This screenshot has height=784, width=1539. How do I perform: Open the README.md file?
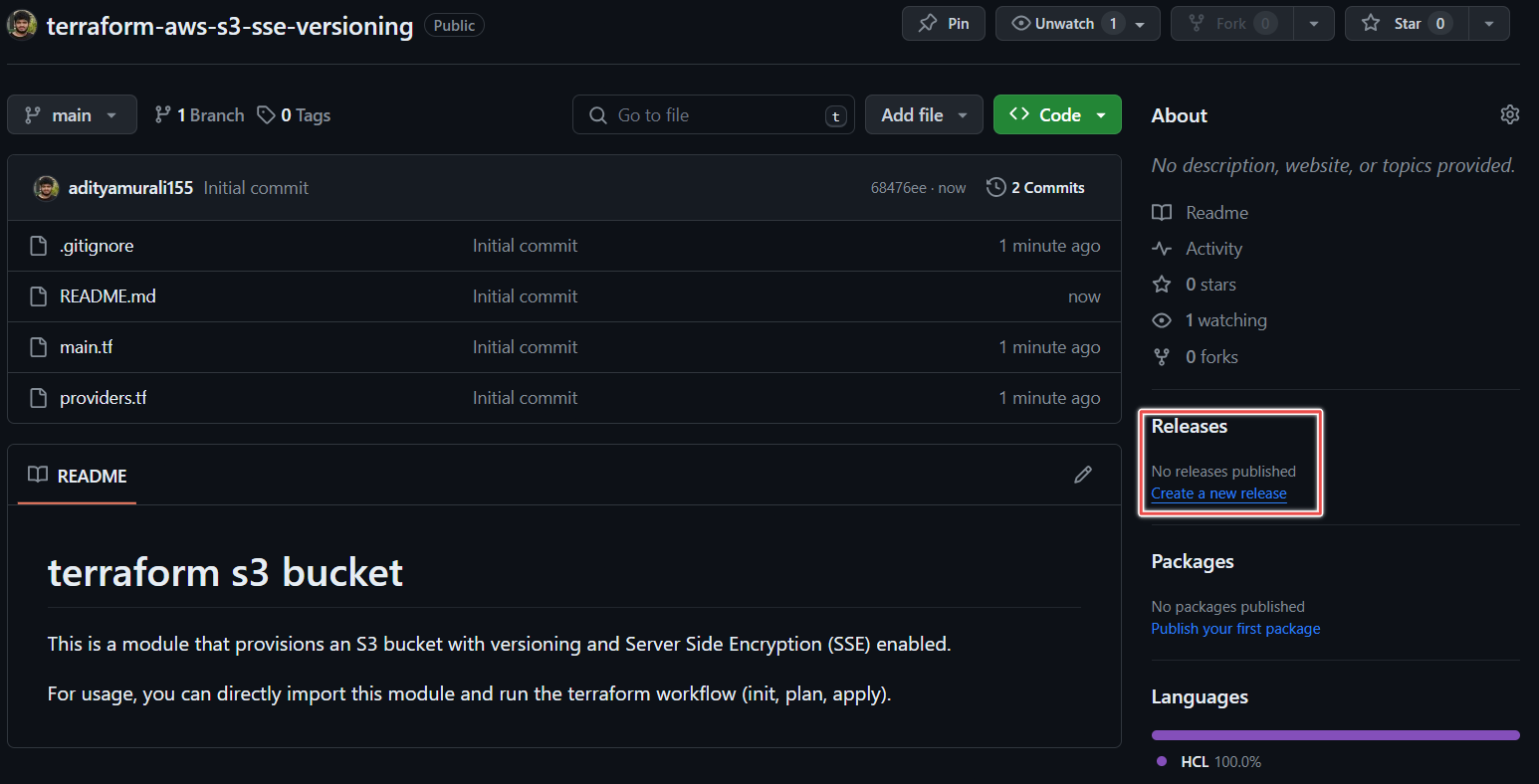108,296
